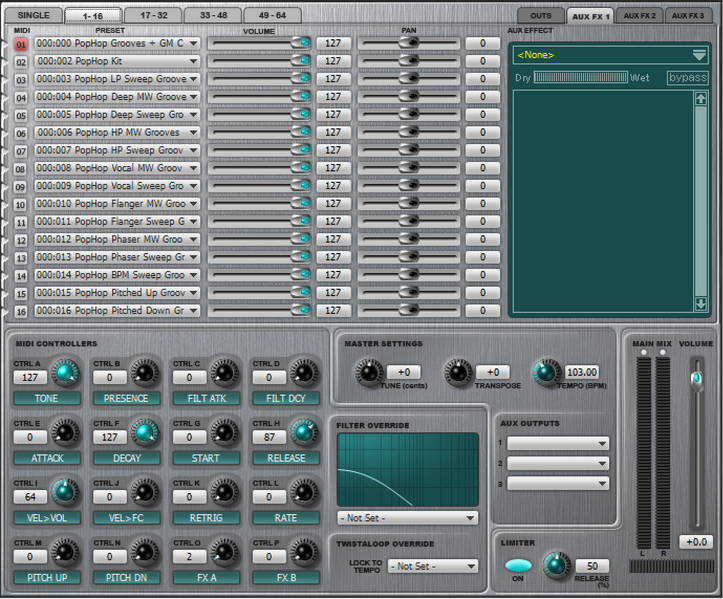
Task: Click the Tempo value field 103.00
Action: pyautogui.click(x=582, y=372)
